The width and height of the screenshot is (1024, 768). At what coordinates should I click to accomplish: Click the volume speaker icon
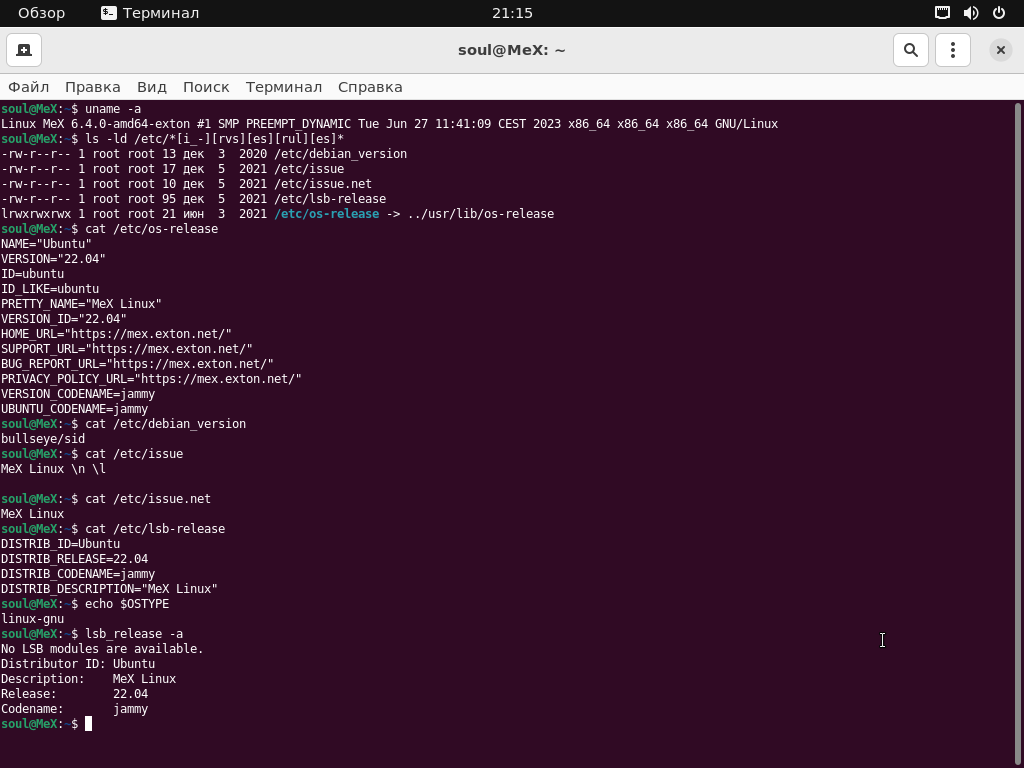(x=971, y=13)
